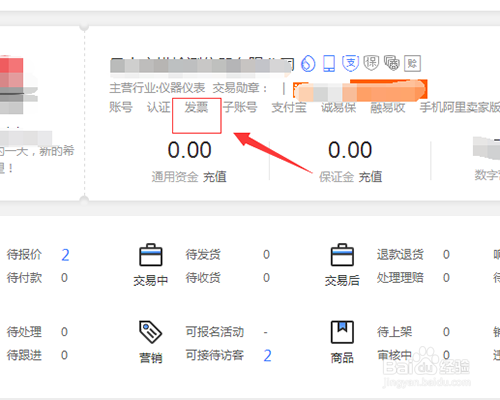
Task: Open the 待报价 label
Action: 24,255
